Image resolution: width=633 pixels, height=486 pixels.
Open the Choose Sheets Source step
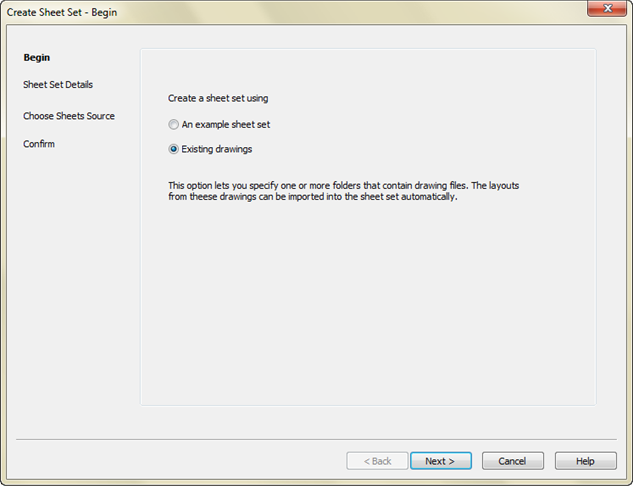[69, 116]
